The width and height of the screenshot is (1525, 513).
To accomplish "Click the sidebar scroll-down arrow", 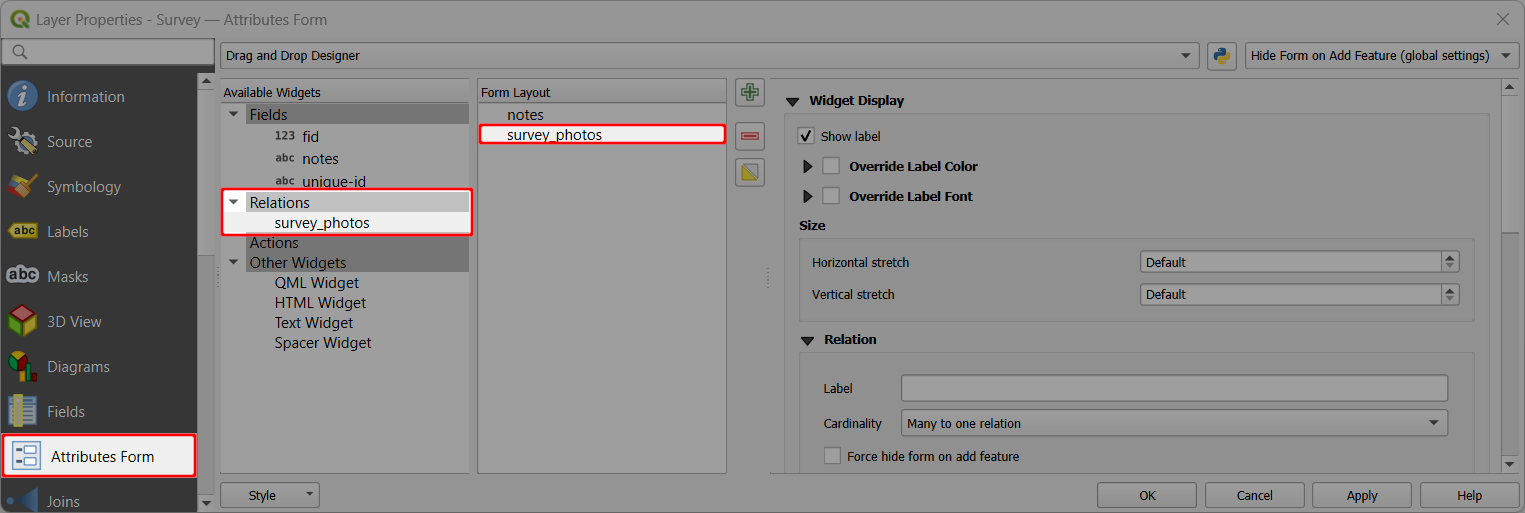I will point(206,502).
